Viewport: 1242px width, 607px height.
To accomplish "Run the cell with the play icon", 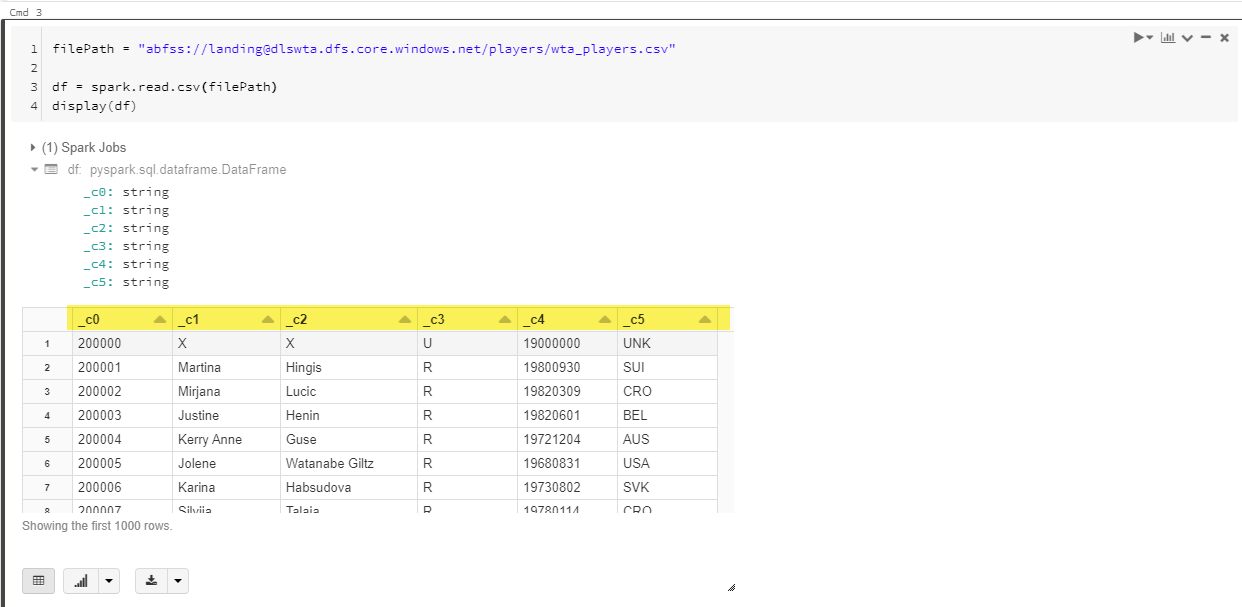I will [x=1139, y=37].
